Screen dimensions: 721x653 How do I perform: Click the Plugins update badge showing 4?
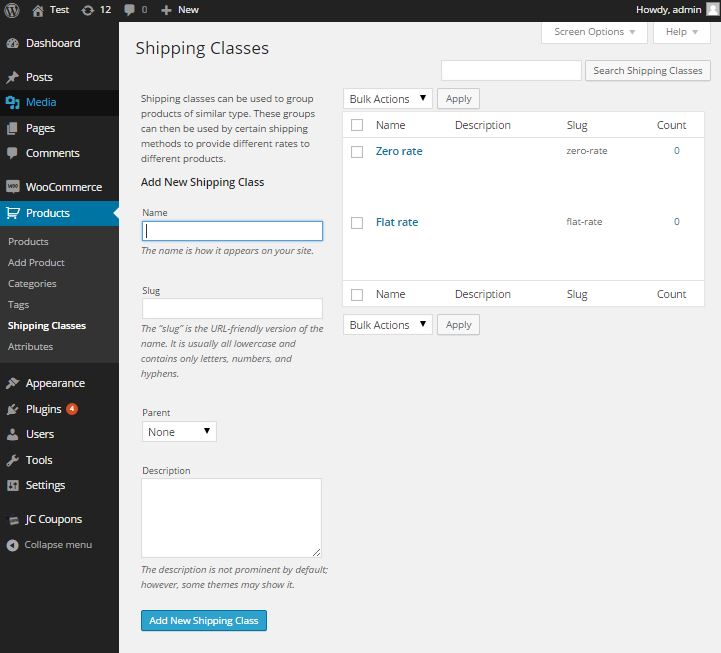coord(72,408)
